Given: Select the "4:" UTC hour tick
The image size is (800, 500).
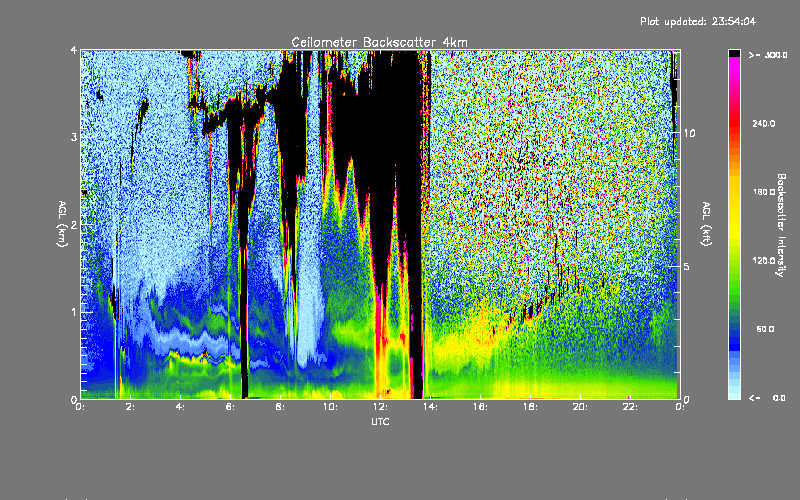Looking at the screenshot, I should (x=180, y=407).
